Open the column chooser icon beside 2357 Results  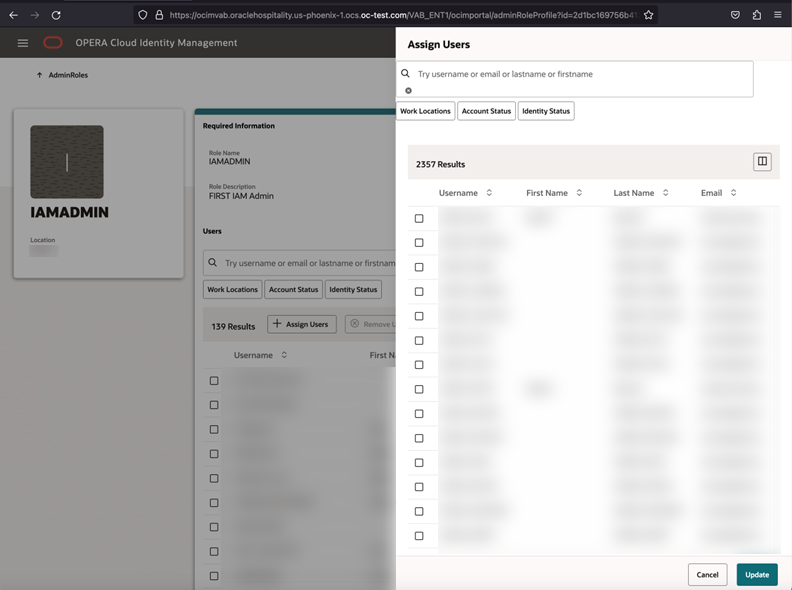tap(762, 162)
